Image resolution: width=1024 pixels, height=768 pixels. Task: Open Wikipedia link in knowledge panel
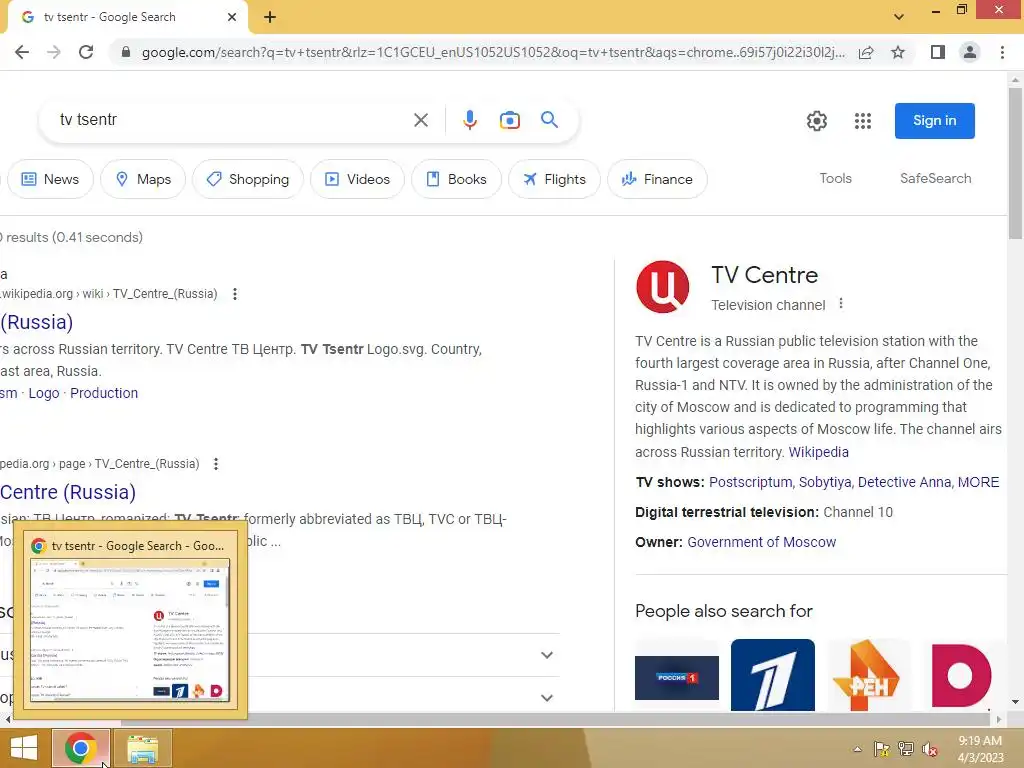(x=818, y=452)
